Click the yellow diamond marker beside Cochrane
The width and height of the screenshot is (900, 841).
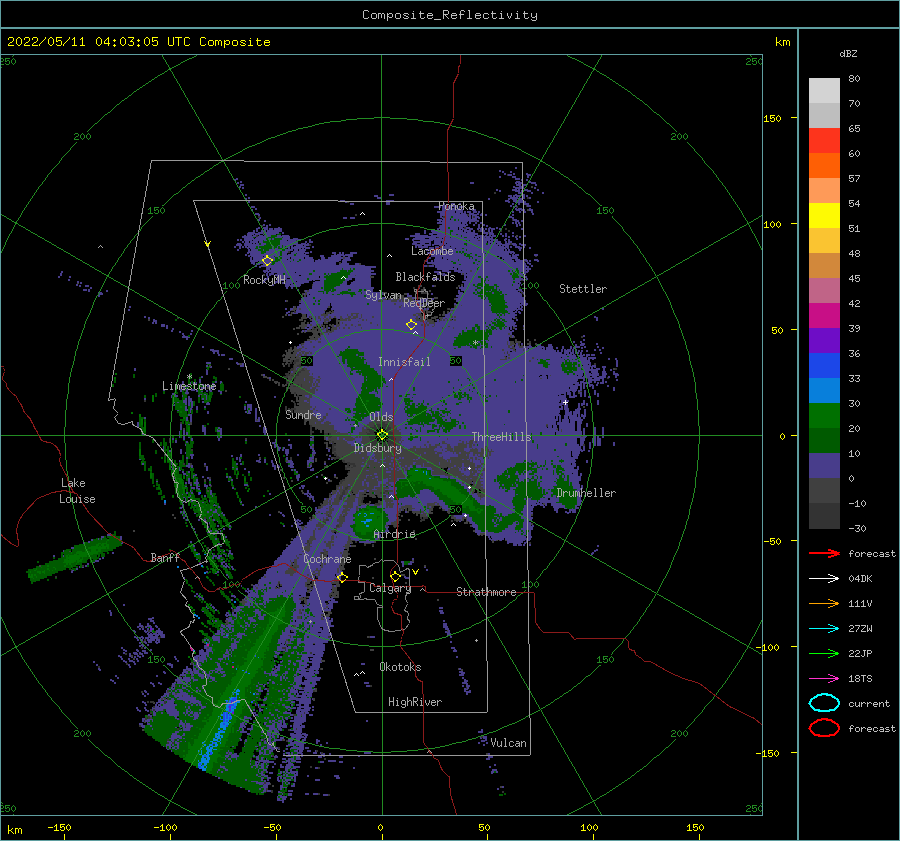click(x=343, y=577)
